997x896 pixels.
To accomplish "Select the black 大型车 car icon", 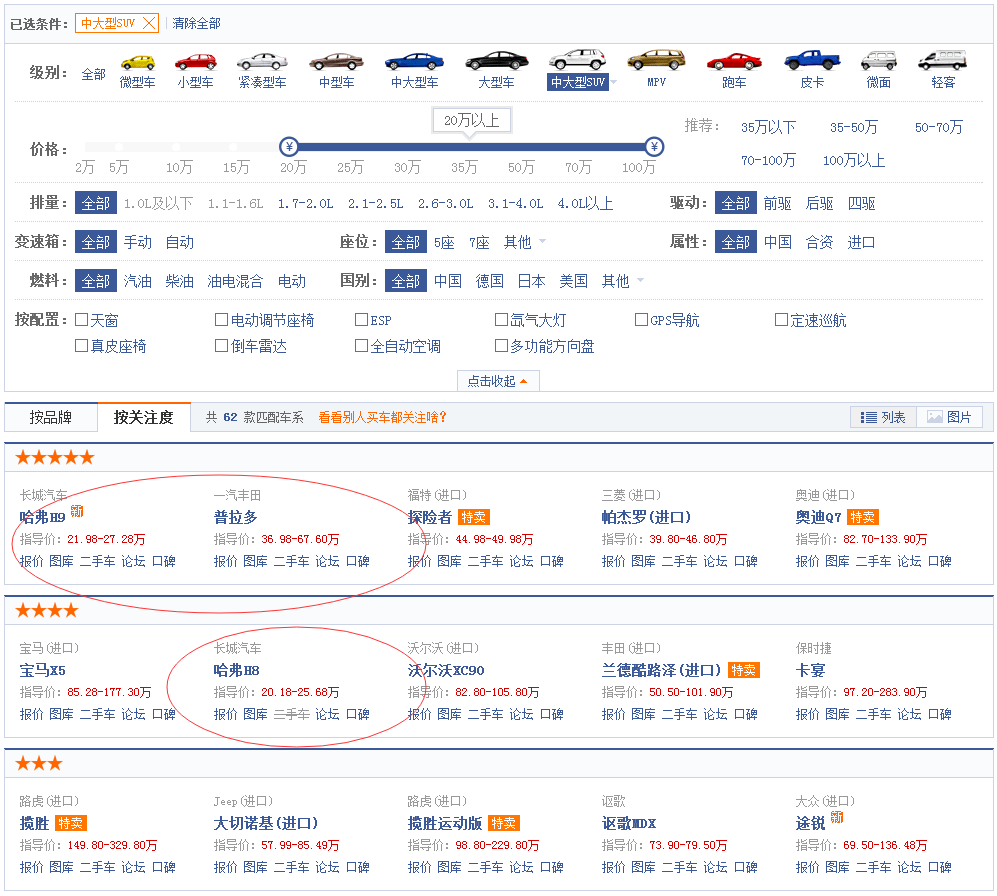I will pos(497,61).
